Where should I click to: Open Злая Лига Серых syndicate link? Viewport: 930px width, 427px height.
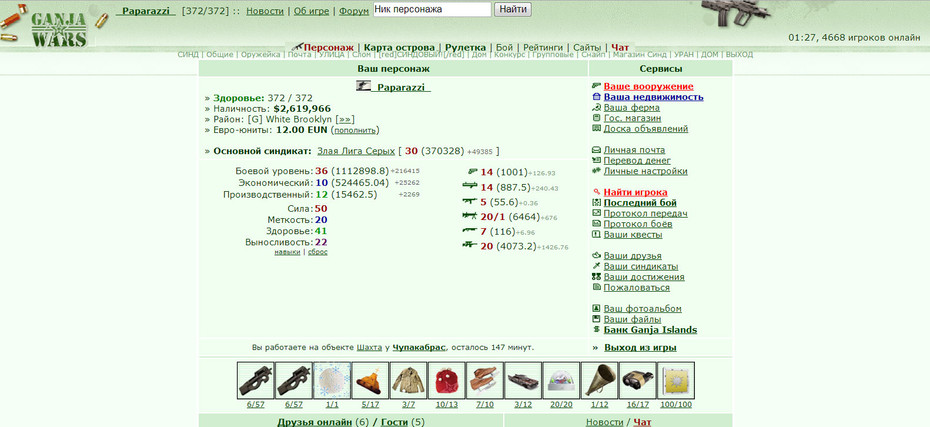click(356, 151)
